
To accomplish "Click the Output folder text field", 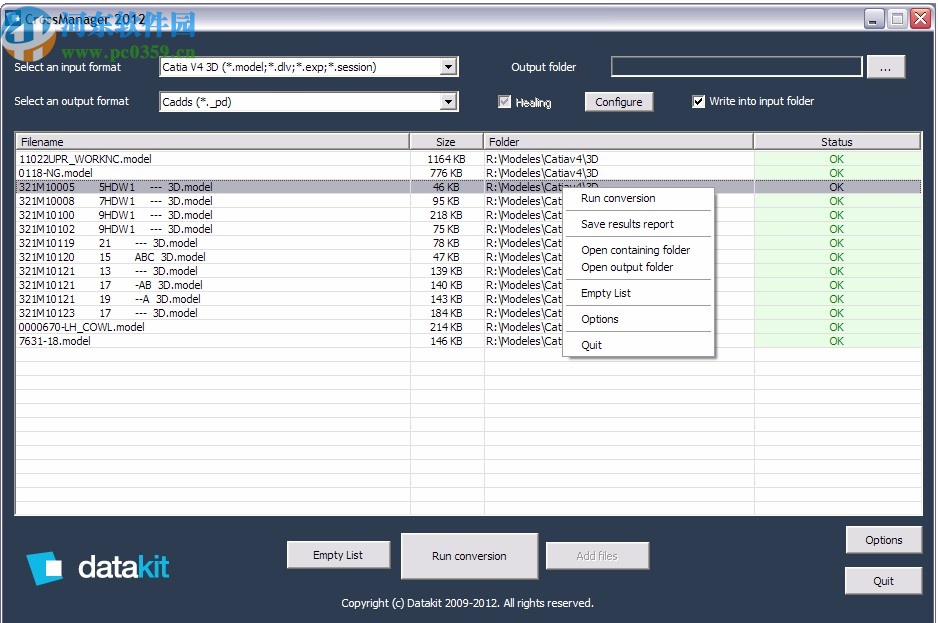I will [x=736, y=66].
